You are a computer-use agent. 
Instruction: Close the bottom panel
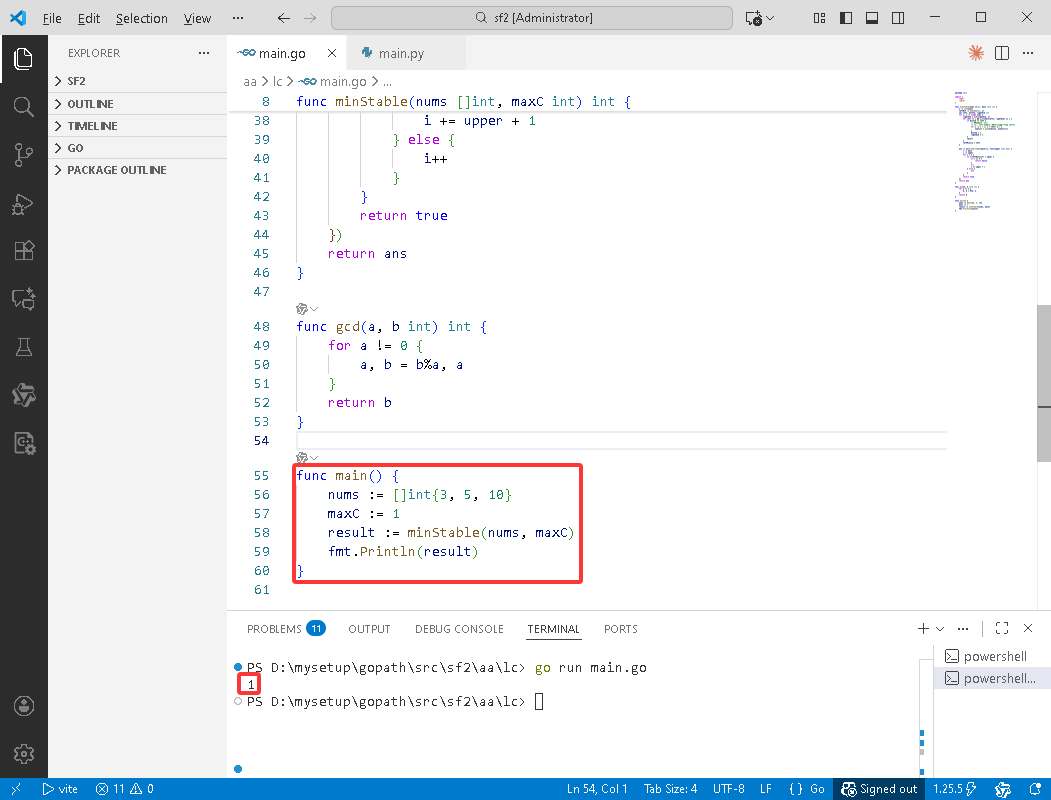coord(1028,628)
